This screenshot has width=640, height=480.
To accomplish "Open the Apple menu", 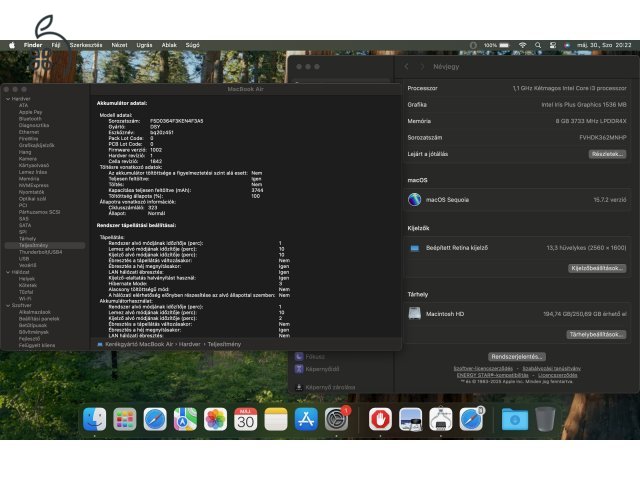I will coord(12,45).
